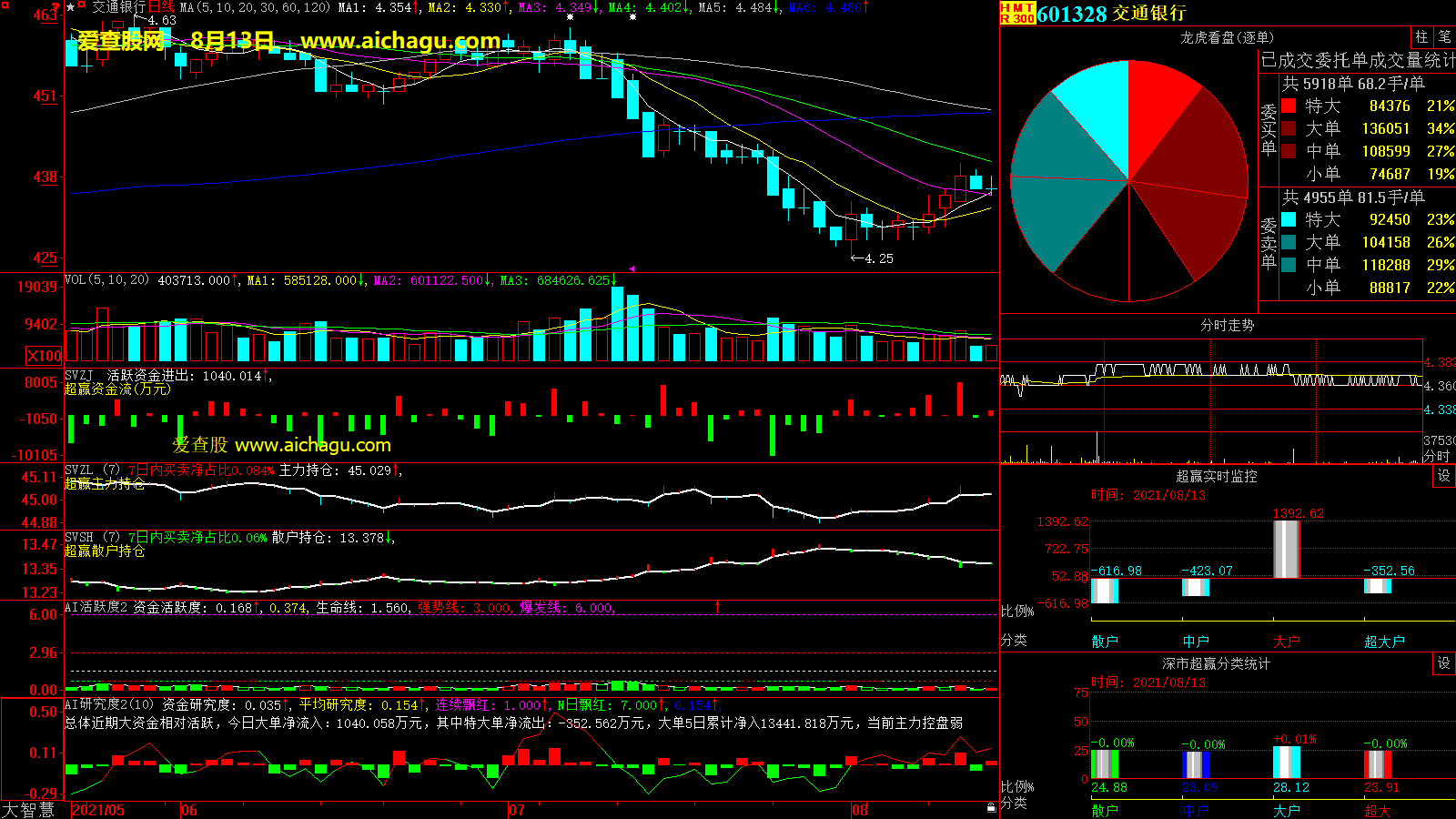
Task: Click the star favorite icon beside 交通银行
Action: pos(71,7)
